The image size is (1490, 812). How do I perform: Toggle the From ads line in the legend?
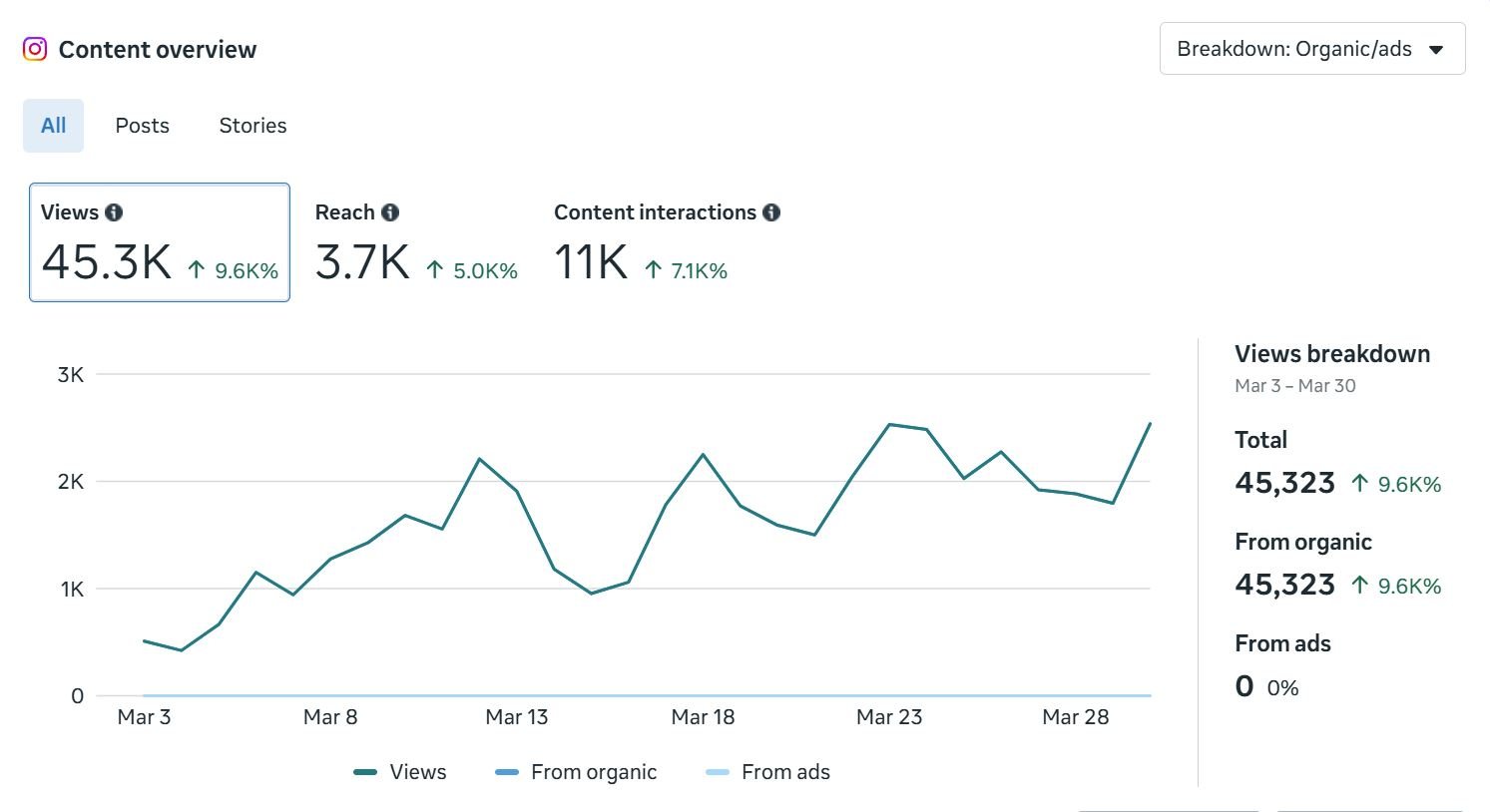pos(767,771)
